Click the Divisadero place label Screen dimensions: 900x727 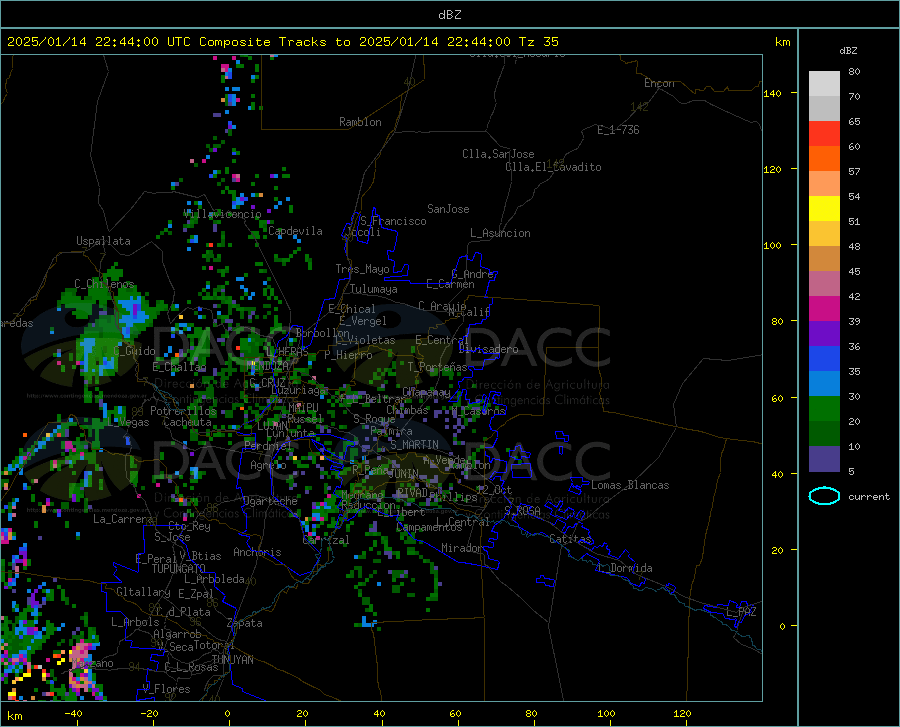click(488, 349)
